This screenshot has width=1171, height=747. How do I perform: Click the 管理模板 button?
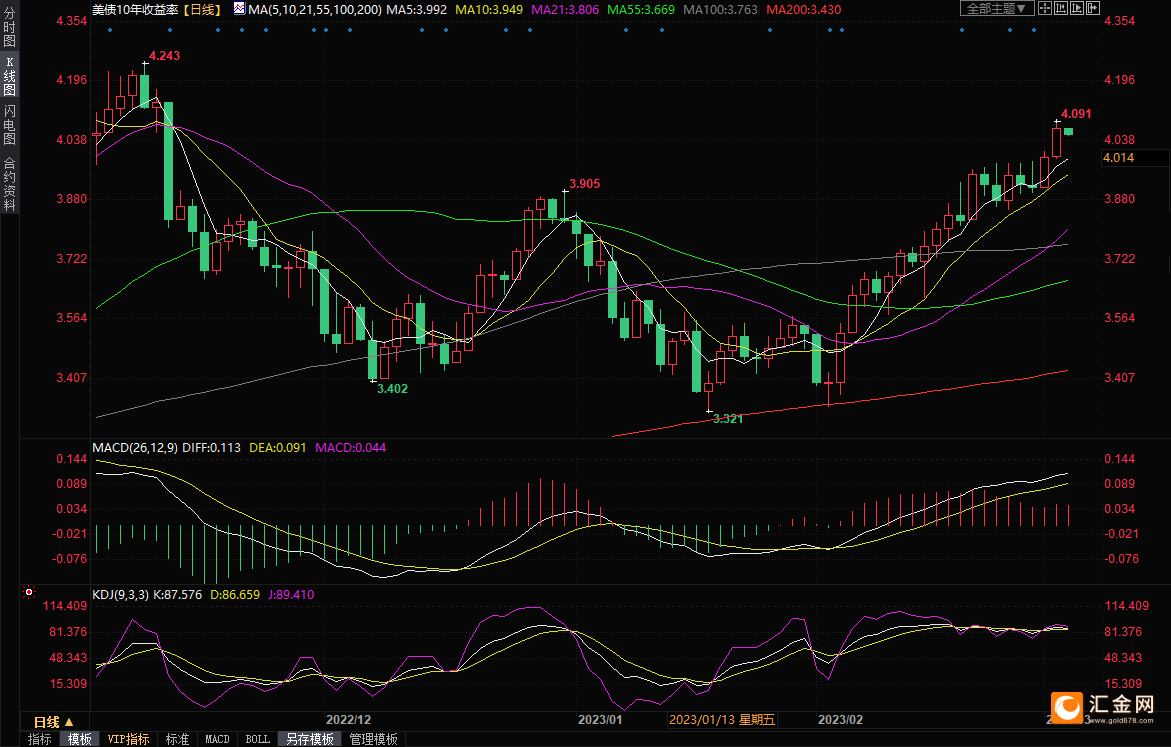[x=373, y=739]
